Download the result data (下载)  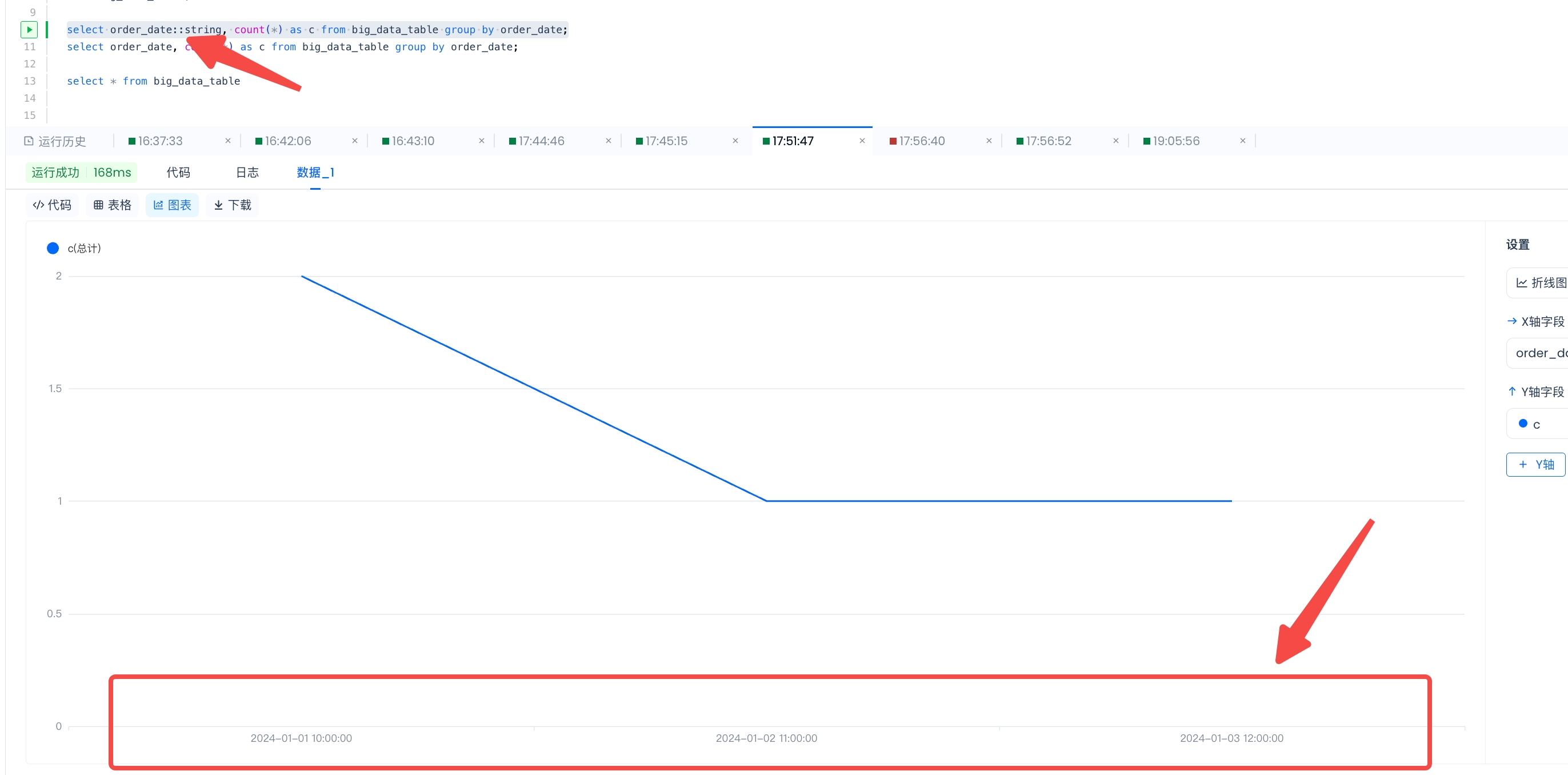(233, 205)
